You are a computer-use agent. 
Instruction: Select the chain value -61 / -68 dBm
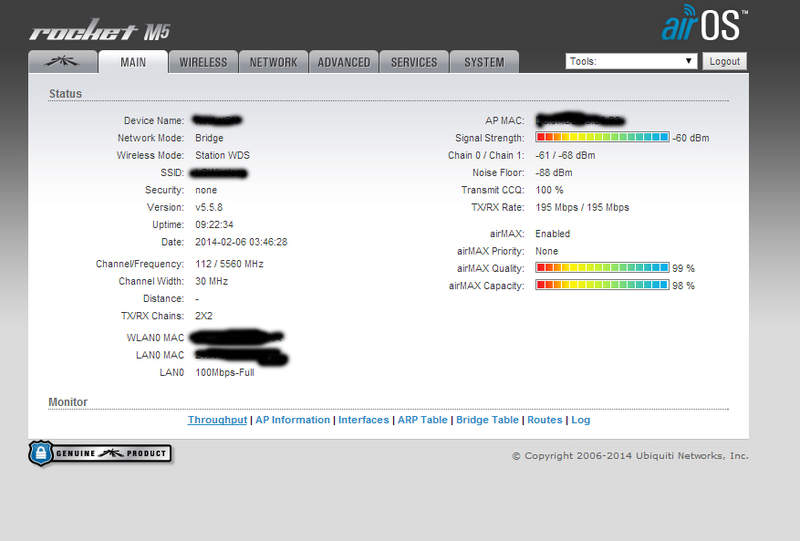565,155
